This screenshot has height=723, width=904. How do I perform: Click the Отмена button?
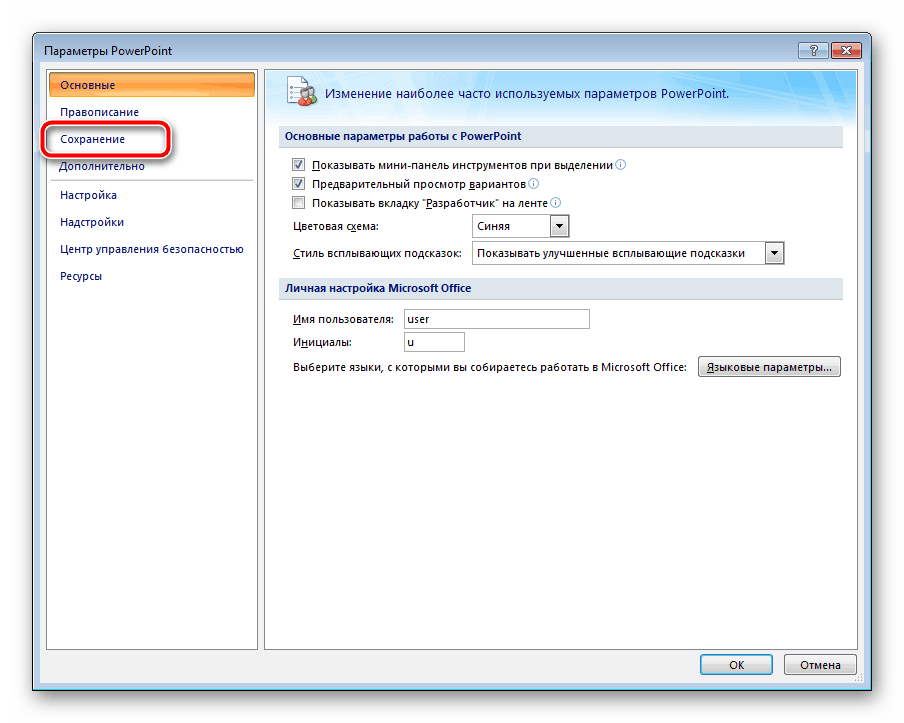tap(820, 664)
